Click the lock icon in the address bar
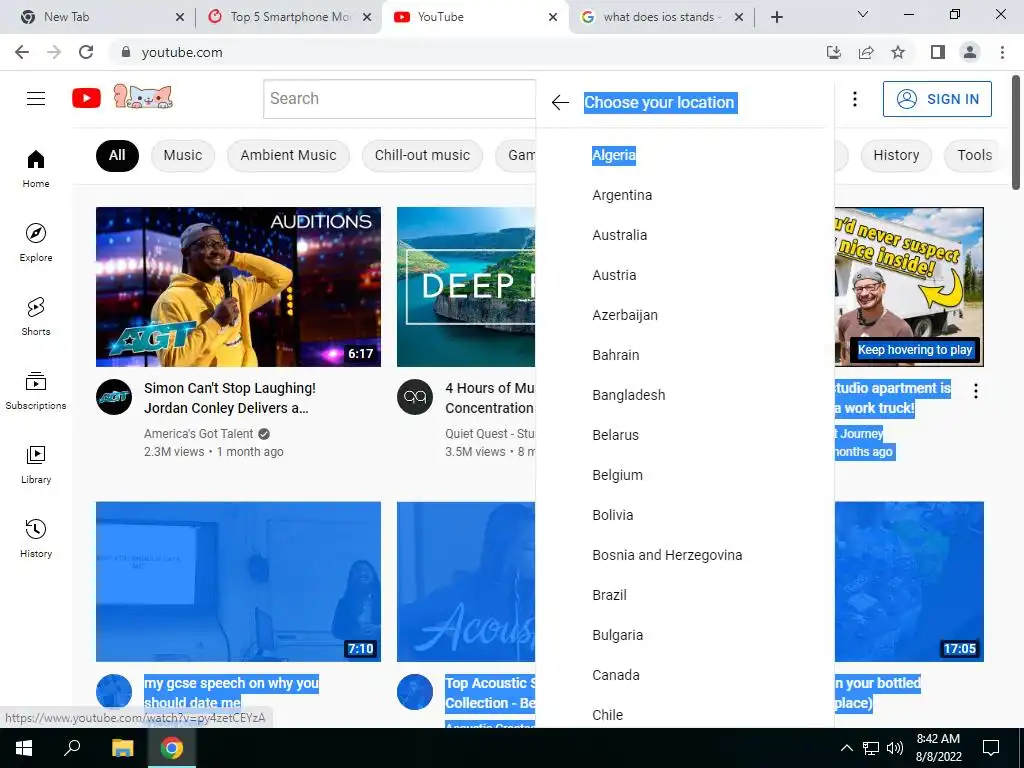Image resolution: width=1024 pixels, height=768 pixels. pyautogui.click(x=126, y=52)
